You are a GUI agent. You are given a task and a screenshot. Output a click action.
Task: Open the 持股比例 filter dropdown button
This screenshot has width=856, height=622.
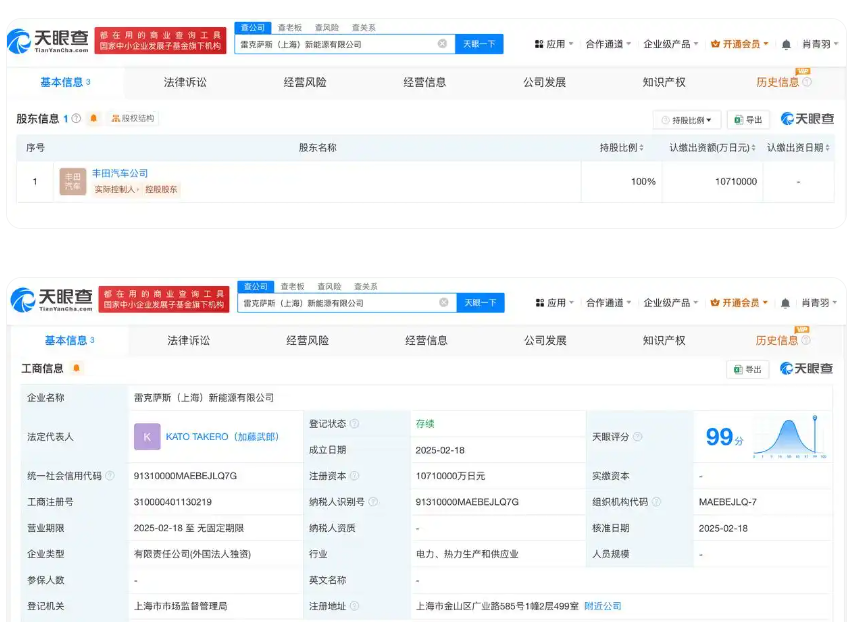tap(687, 120)
